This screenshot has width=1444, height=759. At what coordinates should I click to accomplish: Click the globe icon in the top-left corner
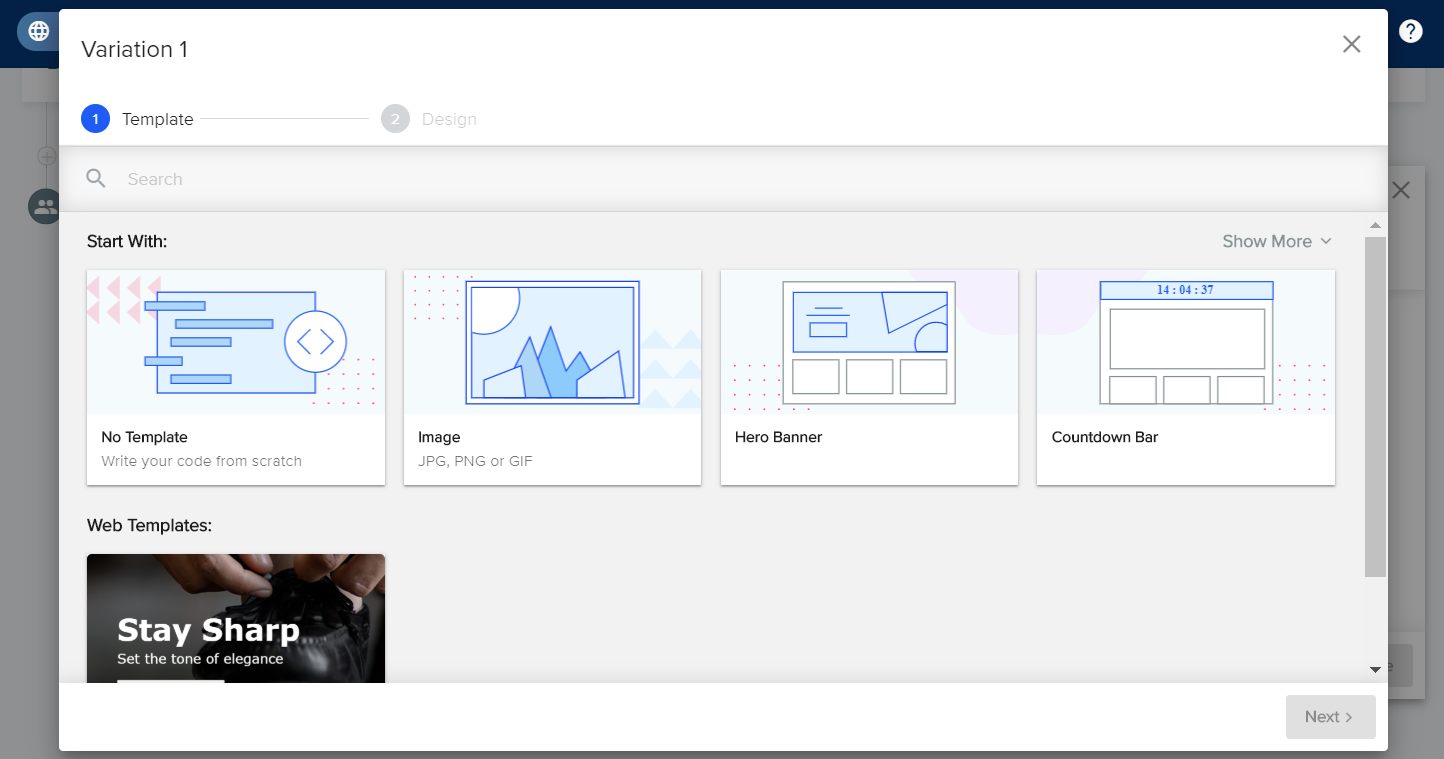tap(38, 30)
